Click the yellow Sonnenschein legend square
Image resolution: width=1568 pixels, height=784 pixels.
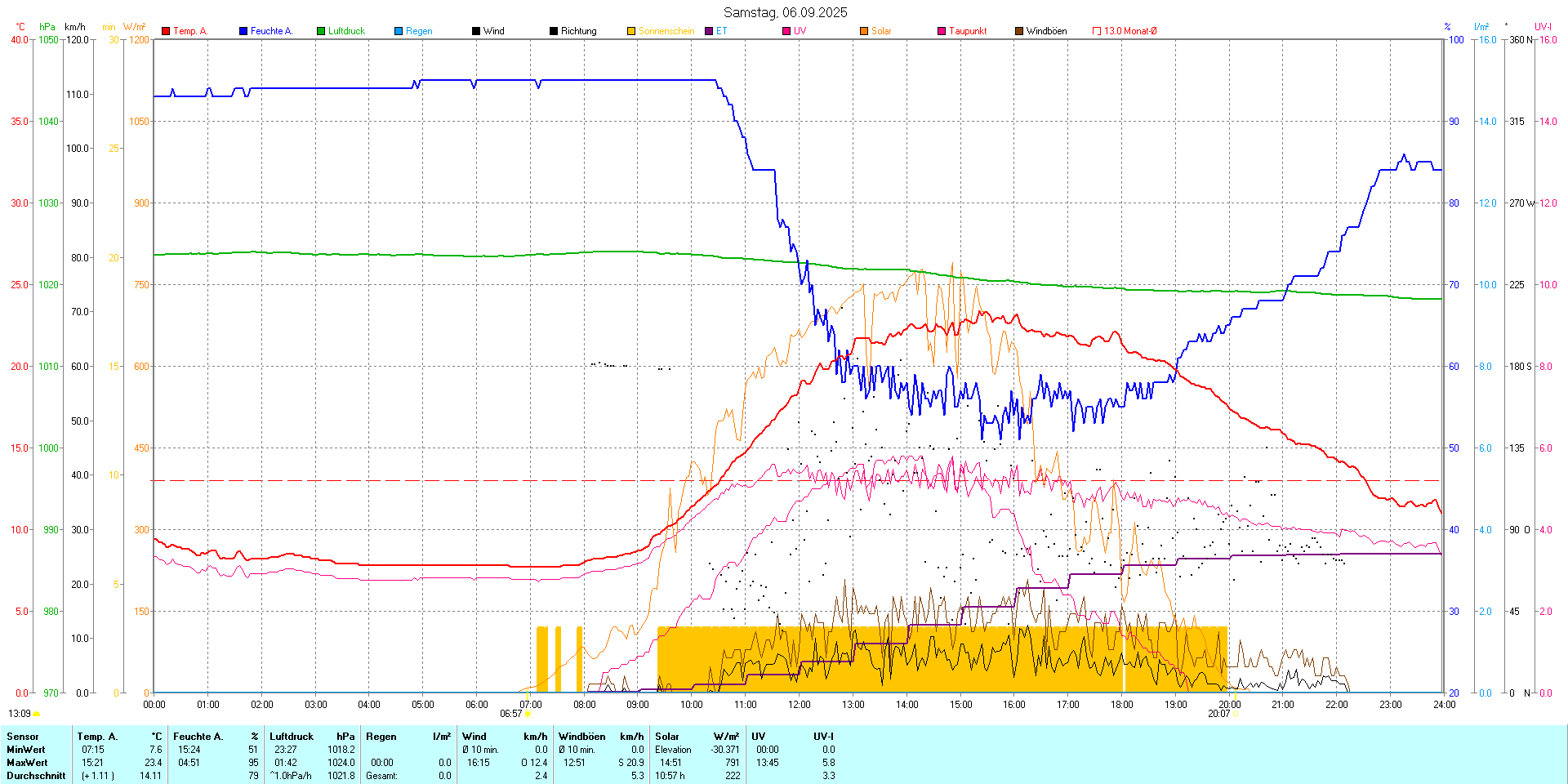point(631,31)
